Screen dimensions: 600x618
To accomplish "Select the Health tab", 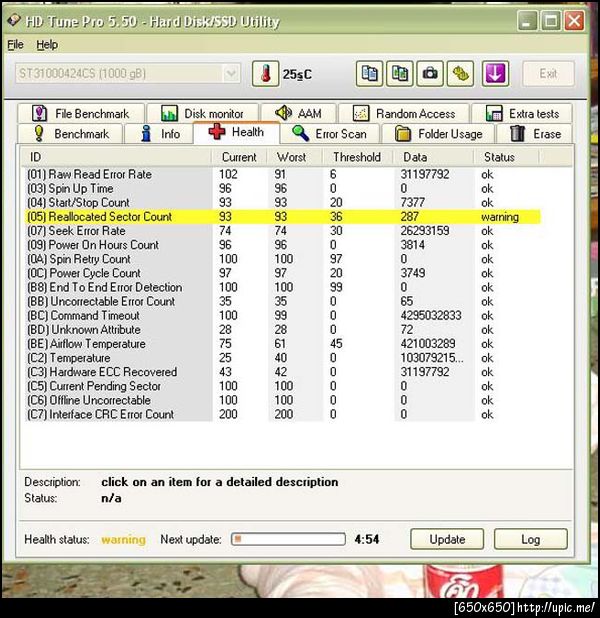I will click(x=237, y=132).
